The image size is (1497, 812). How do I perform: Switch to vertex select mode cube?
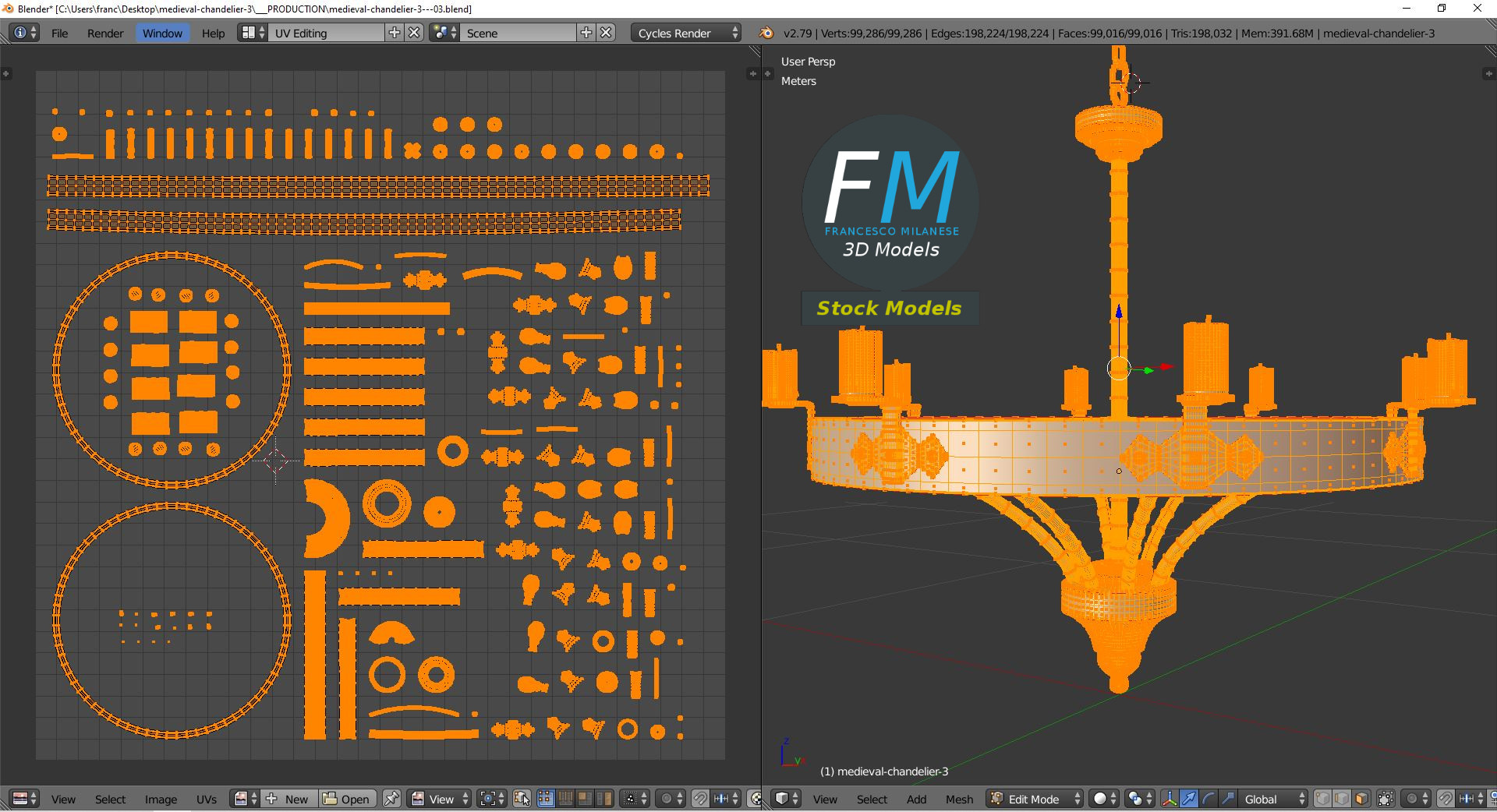tap(1322, 799)
